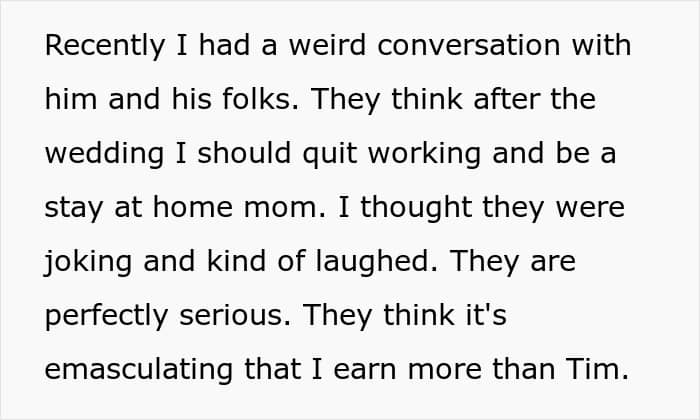Image resolution: width=700 pixels, height=420 pixels.
Task: Click the word "conversation"
Action: tap(469, 46)
